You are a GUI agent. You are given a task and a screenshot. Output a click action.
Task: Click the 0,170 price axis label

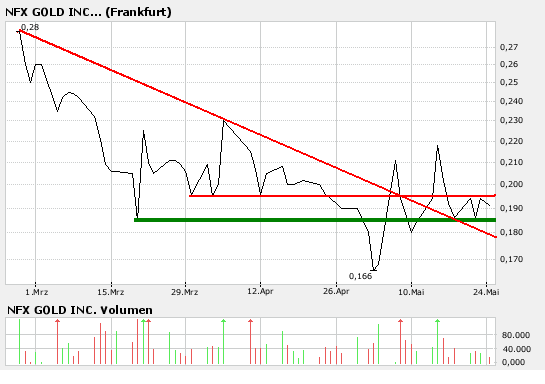coord(511,259)
